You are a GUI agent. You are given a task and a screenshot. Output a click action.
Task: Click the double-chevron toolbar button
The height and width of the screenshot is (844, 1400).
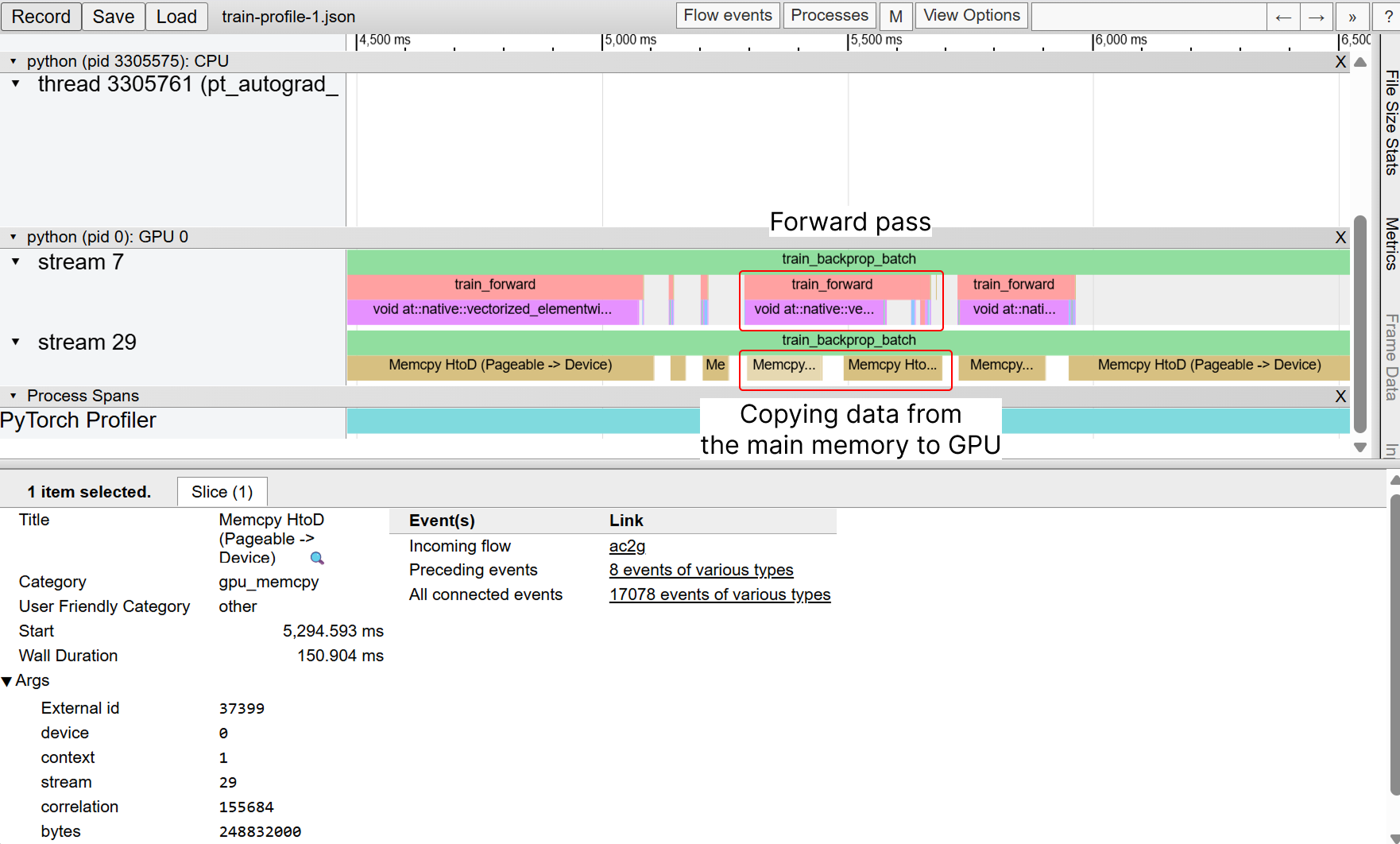[x=1352, y=17]
